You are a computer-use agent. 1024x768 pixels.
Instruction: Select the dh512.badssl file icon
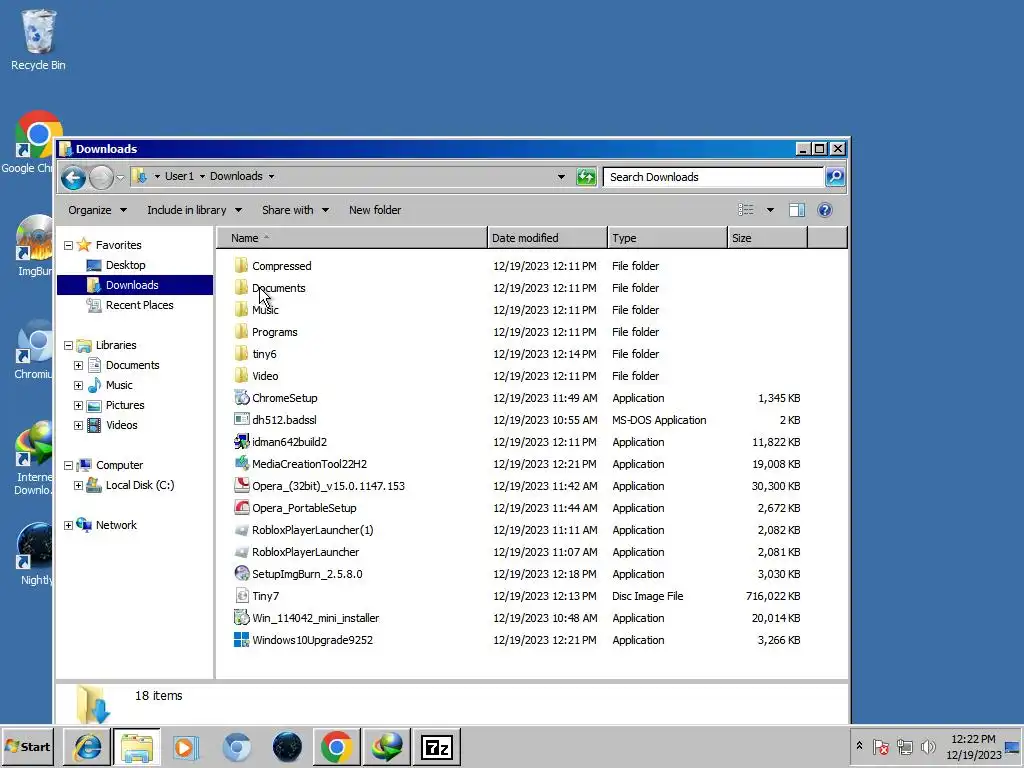(242, 419)
